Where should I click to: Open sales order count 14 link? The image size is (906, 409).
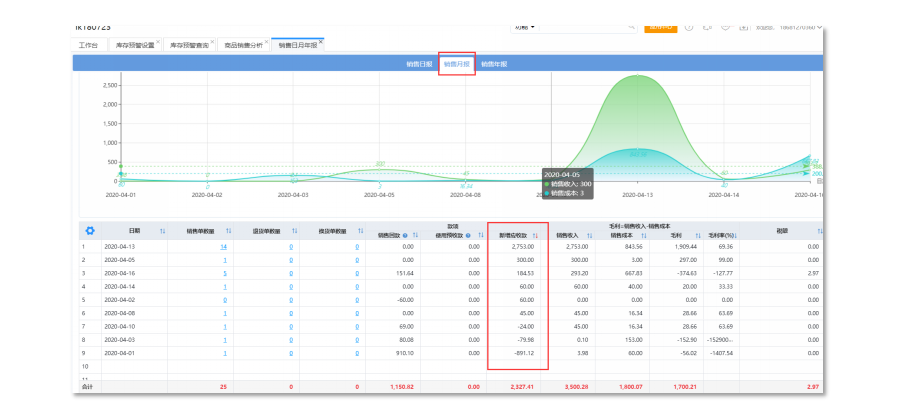[x=224, y=246]
